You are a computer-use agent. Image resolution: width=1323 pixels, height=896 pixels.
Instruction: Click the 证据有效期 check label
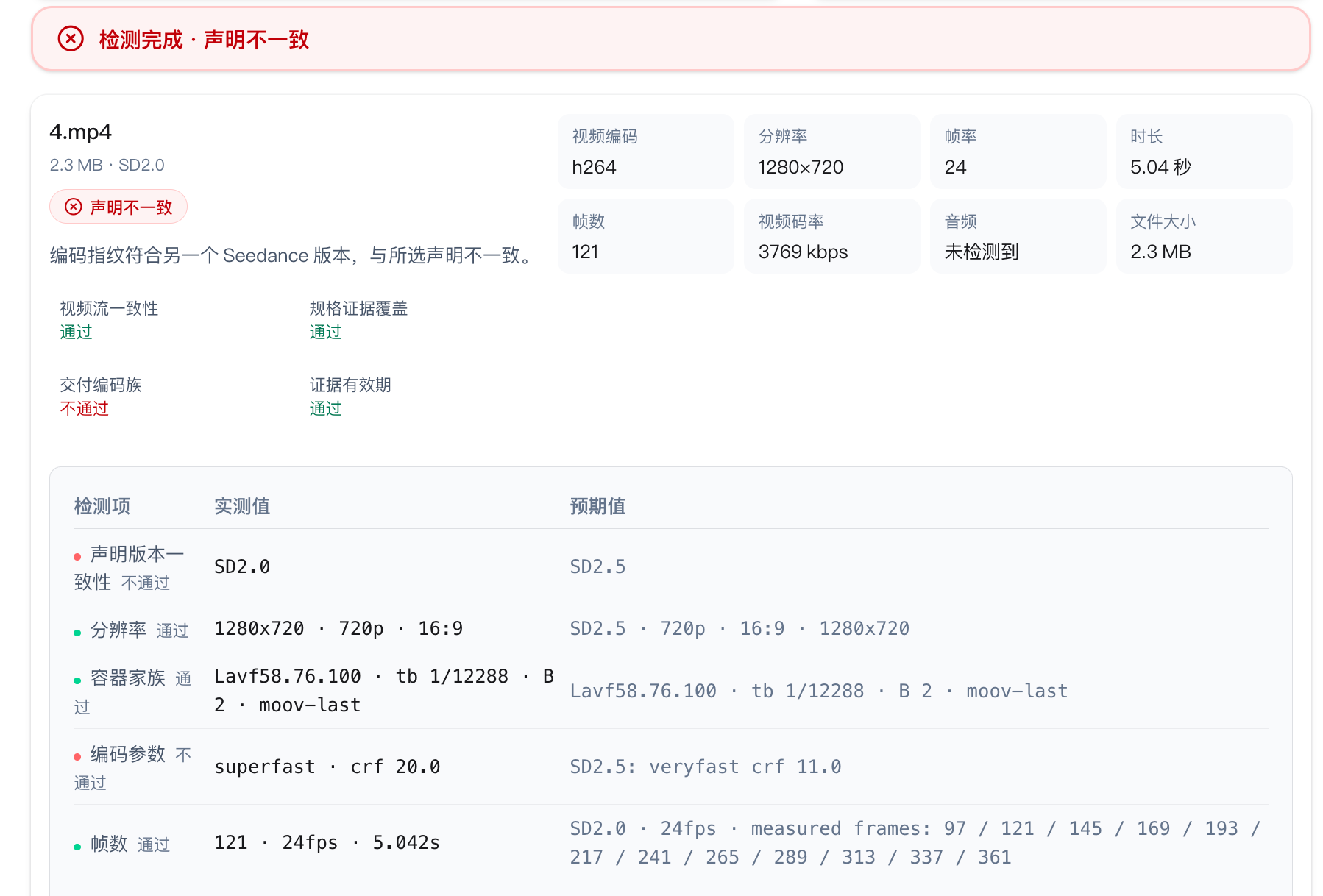click(350, 385)
